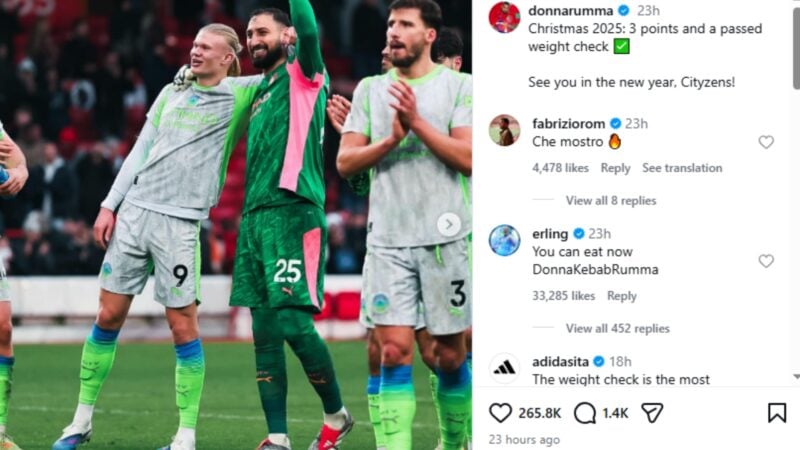This screenshot has width=800, height=450.
Task: Open the donnarumma username link
Action: 571,10
